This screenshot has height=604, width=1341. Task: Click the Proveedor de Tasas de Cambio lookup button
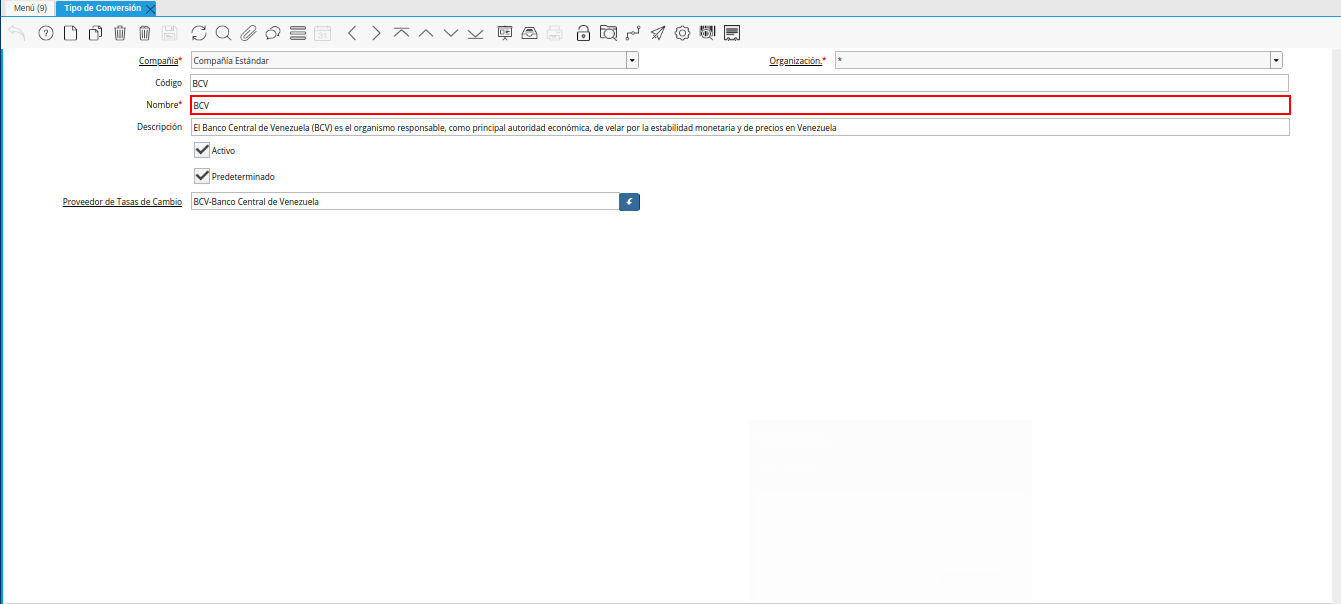tap(629, 201)
